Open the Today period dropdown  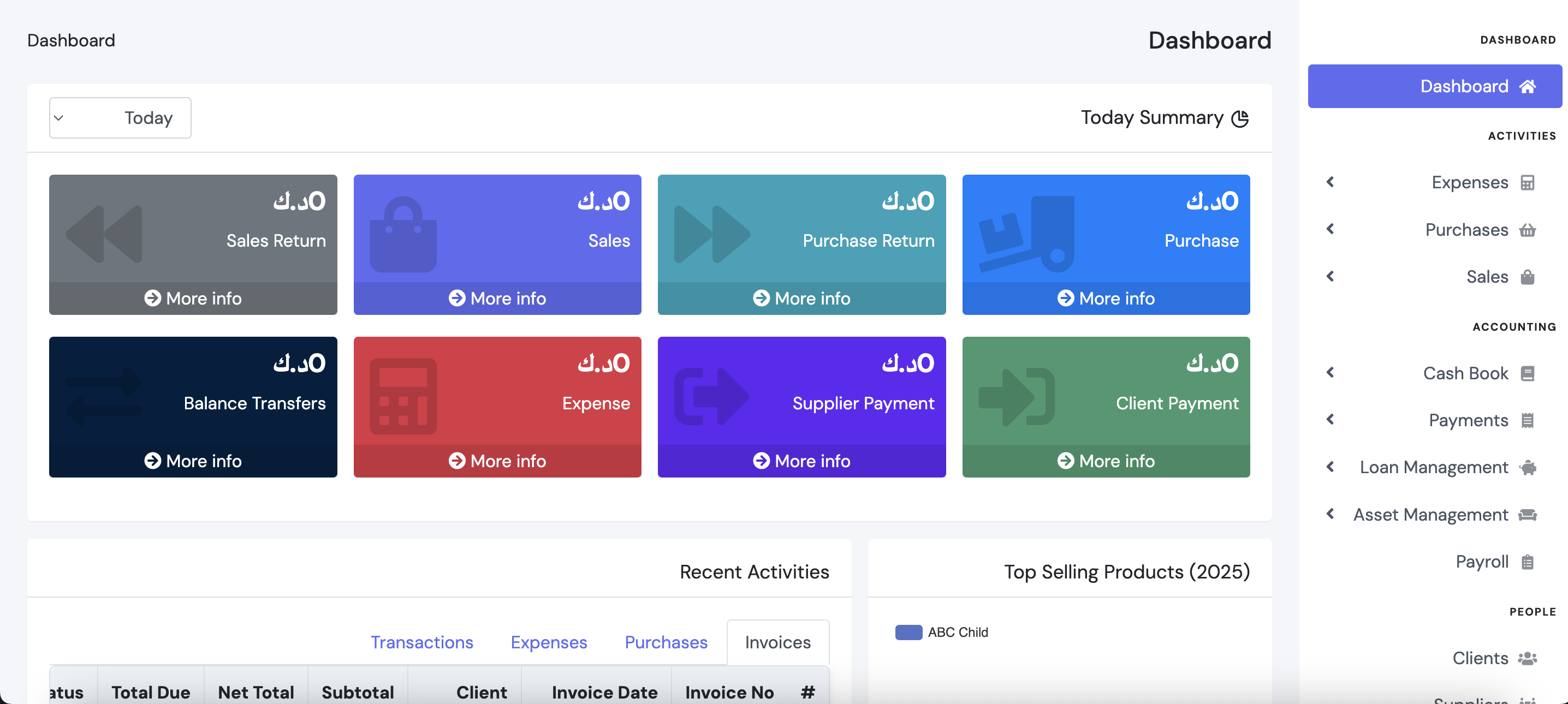(120, 118)
